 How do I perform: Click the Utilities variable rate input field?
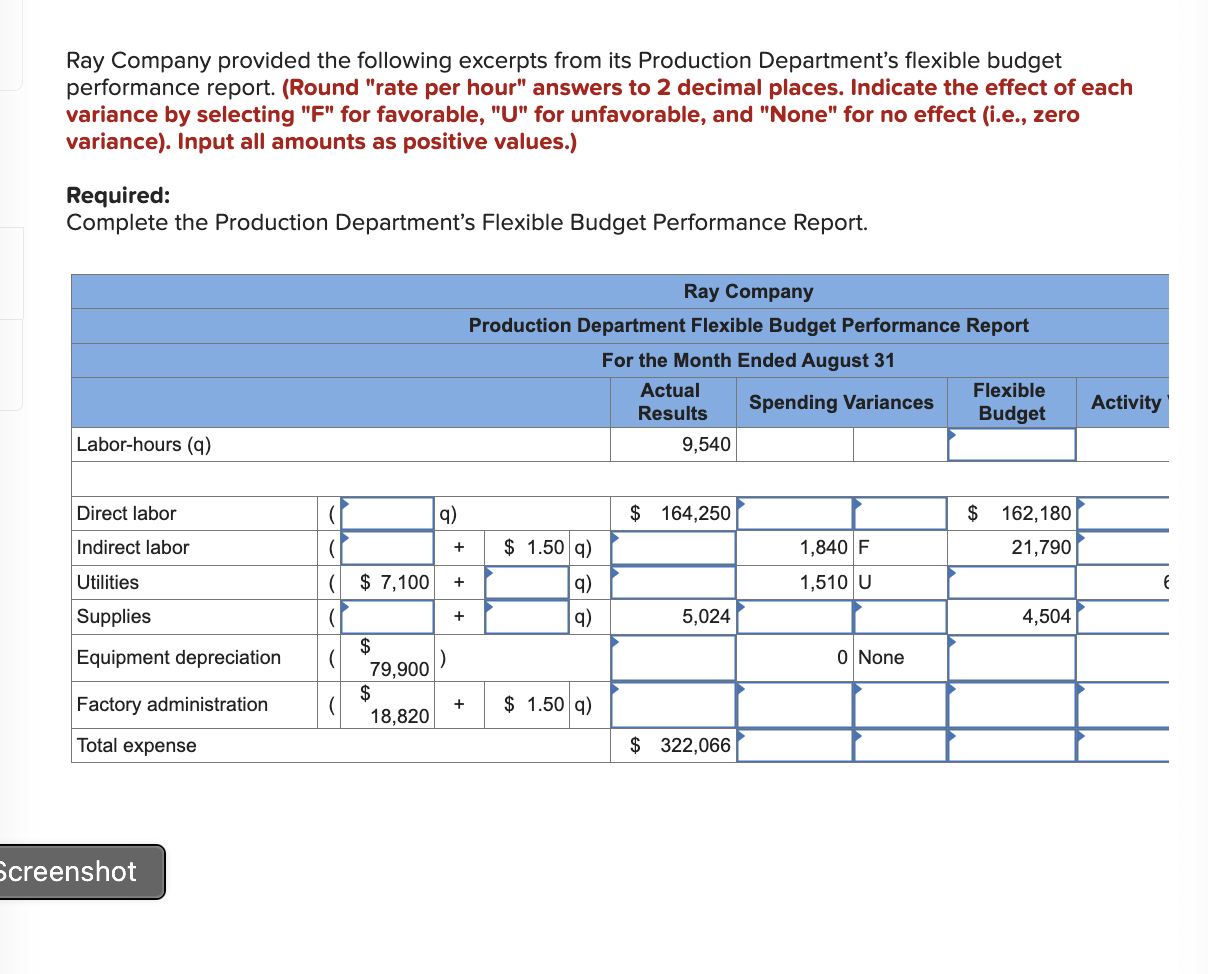click(527, 582)
